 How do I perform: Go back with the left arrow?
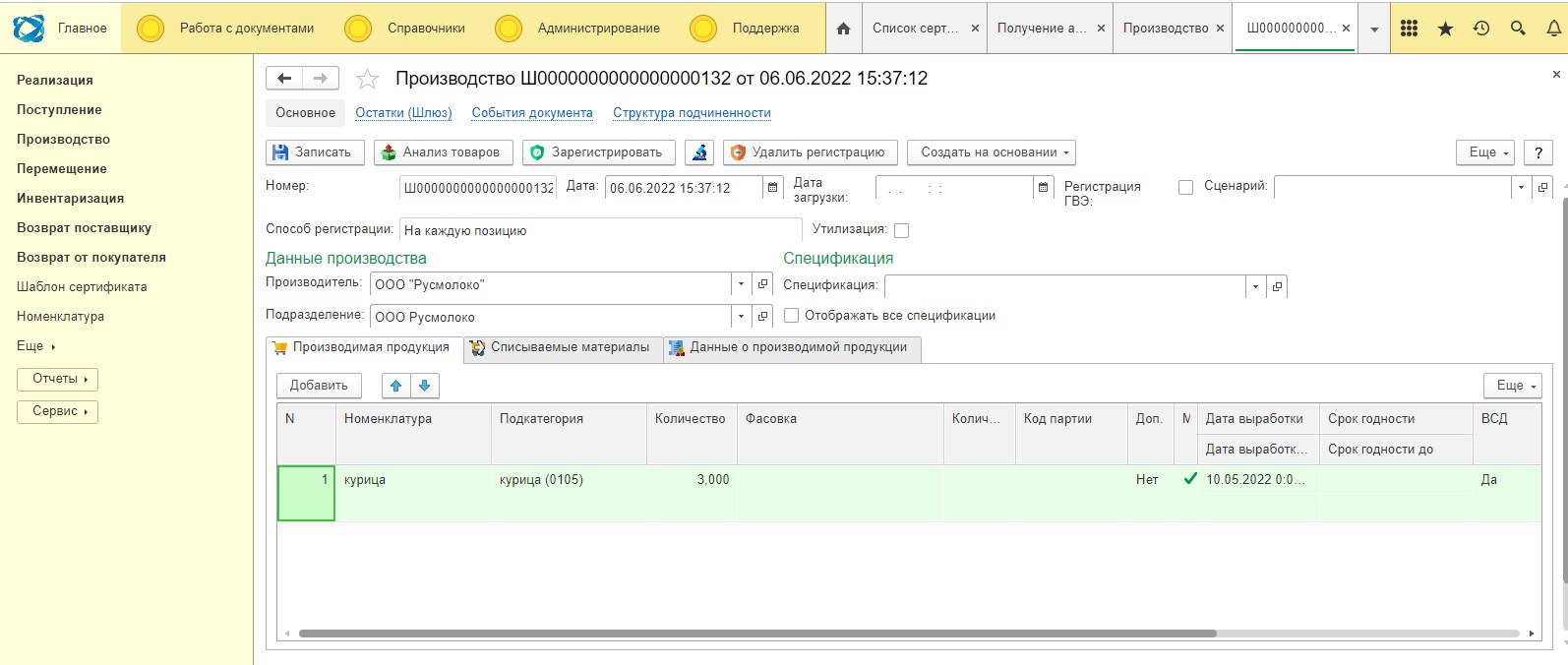(x=284, y=78)
